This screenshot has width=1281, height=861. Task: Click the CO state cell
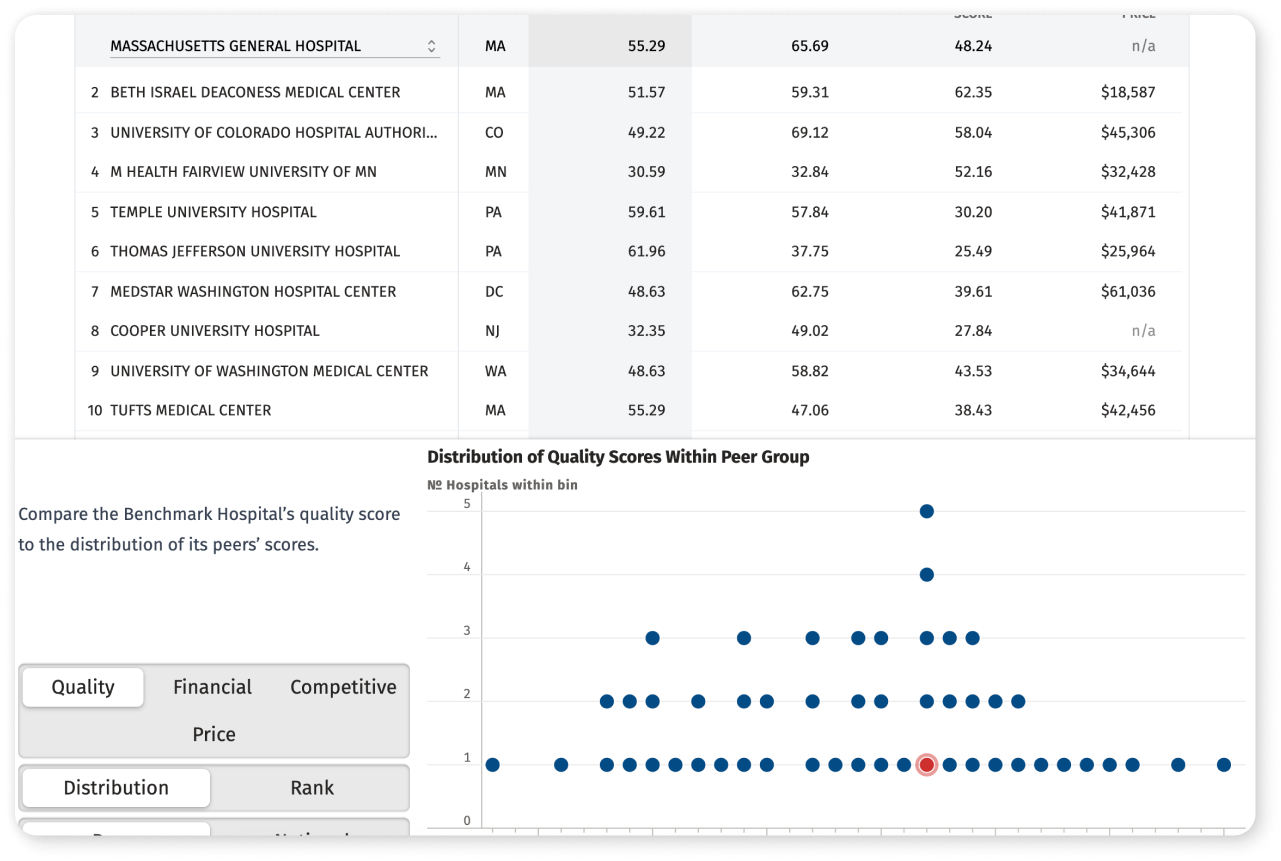494,132
